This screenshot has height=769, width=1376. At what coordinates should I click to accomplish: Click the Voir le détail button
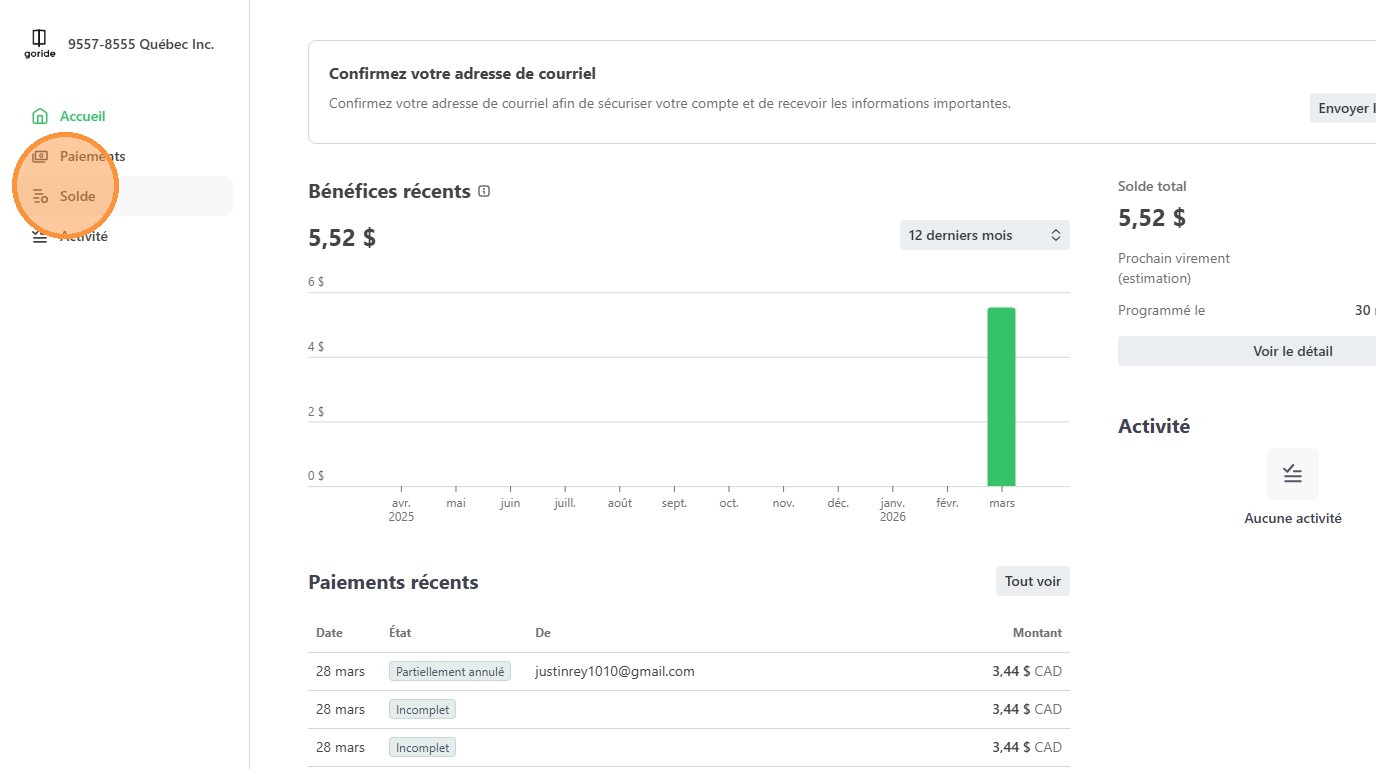pos(1292,351)
